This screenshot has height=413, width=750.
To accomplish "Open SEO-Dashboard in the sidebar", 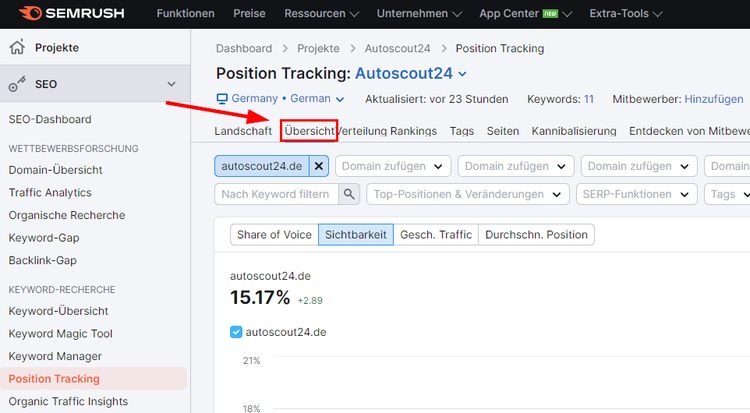I will tap(50, 119).
